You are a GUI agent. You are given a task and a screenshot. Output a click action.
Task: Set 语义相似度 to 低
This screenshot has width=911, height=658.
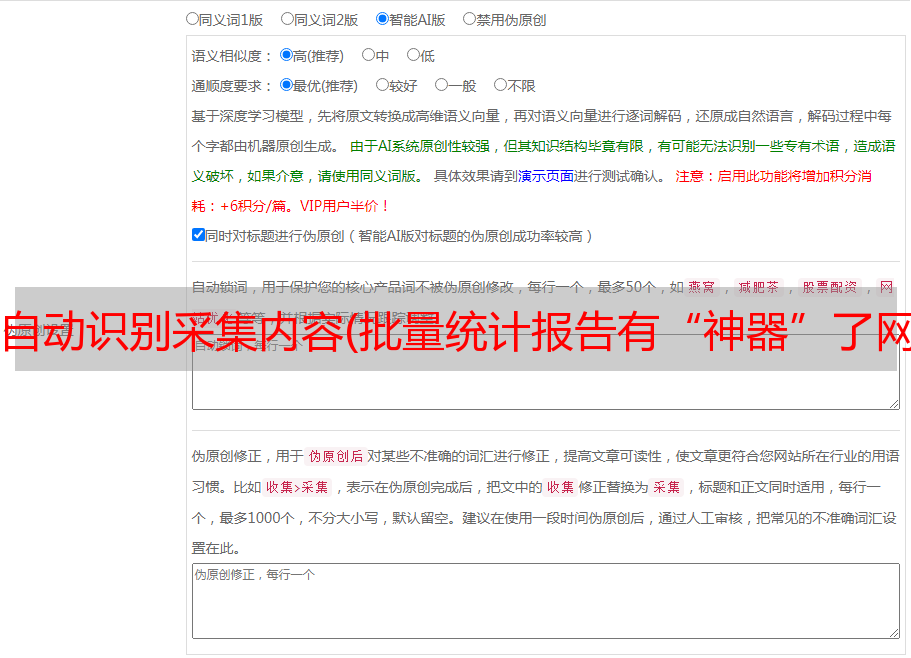[x=414, y=55]
